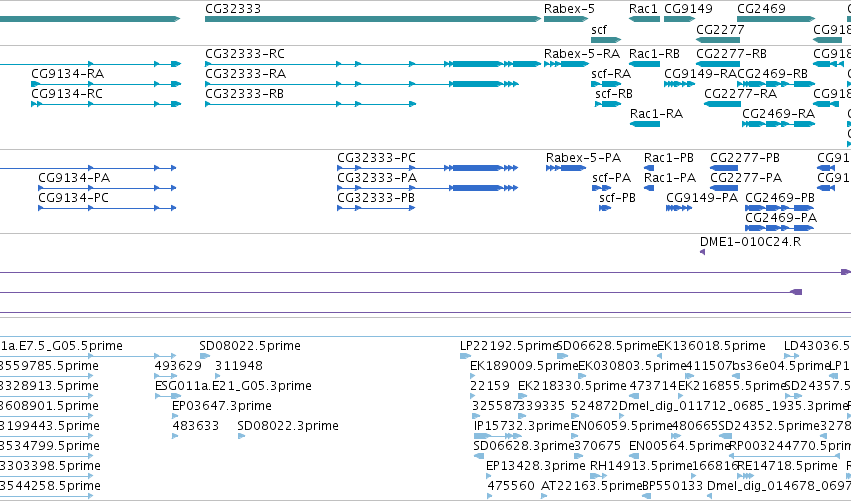Select EST EP03647.3prime

[x=175, y=416]
